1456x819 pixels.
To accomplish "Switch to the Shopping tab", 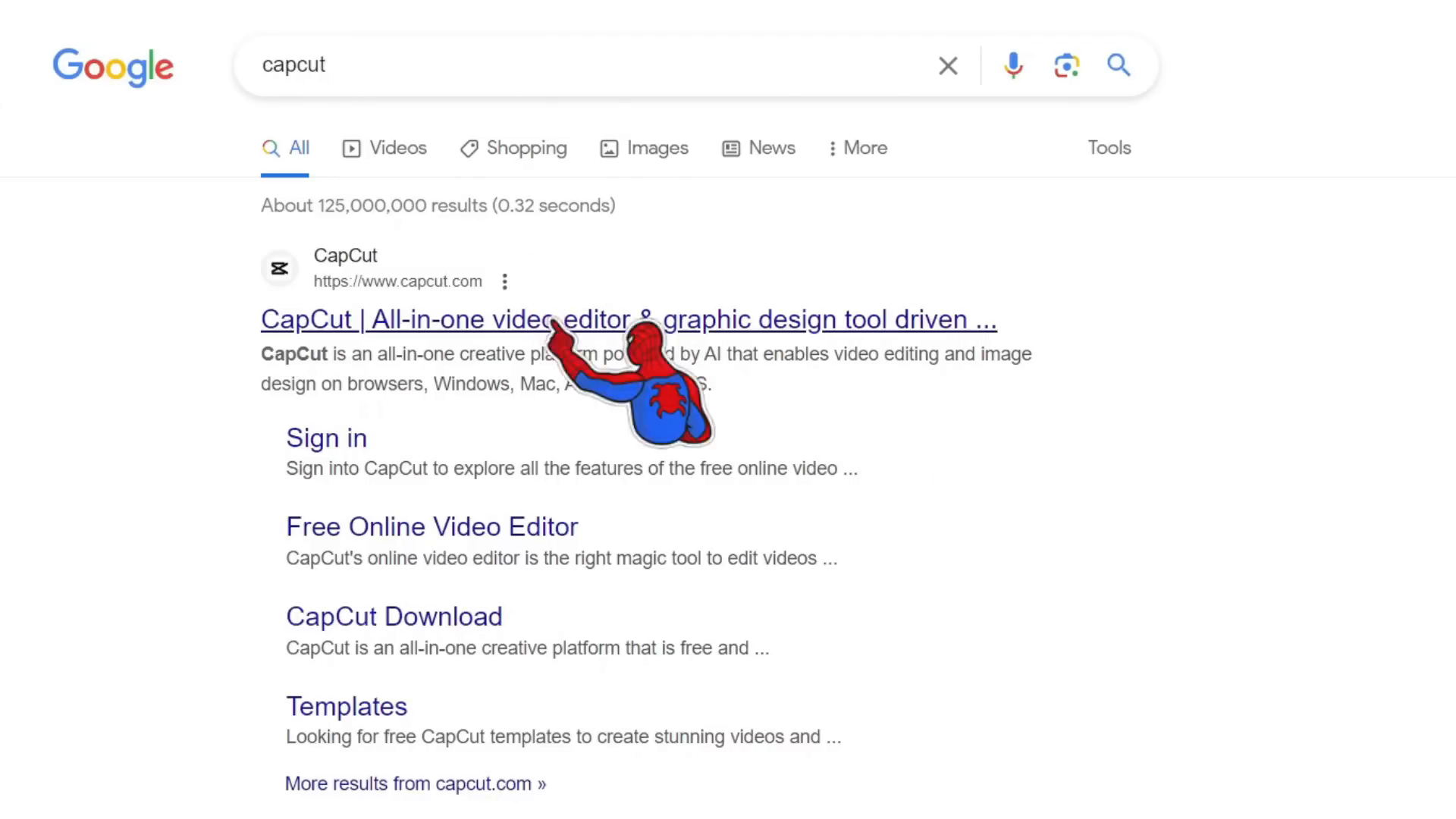I will click(x=513, y=148).
